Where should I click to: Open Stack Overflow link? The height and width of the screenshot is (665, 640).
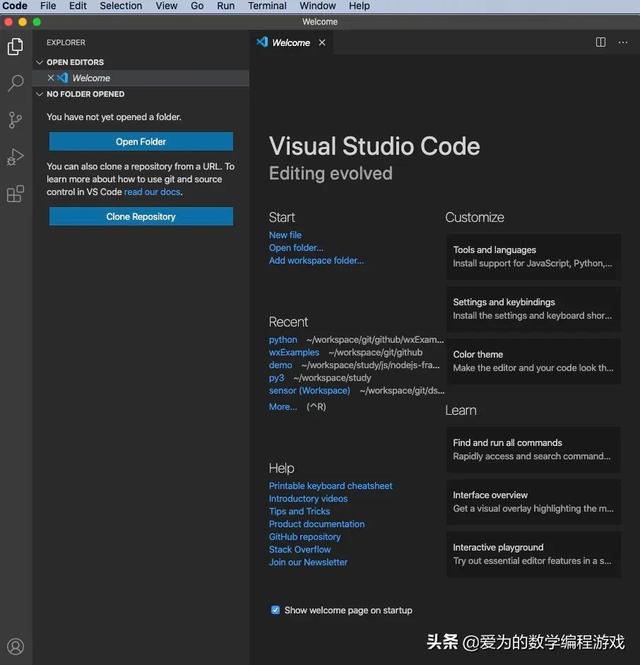click(x=299, y=550)
